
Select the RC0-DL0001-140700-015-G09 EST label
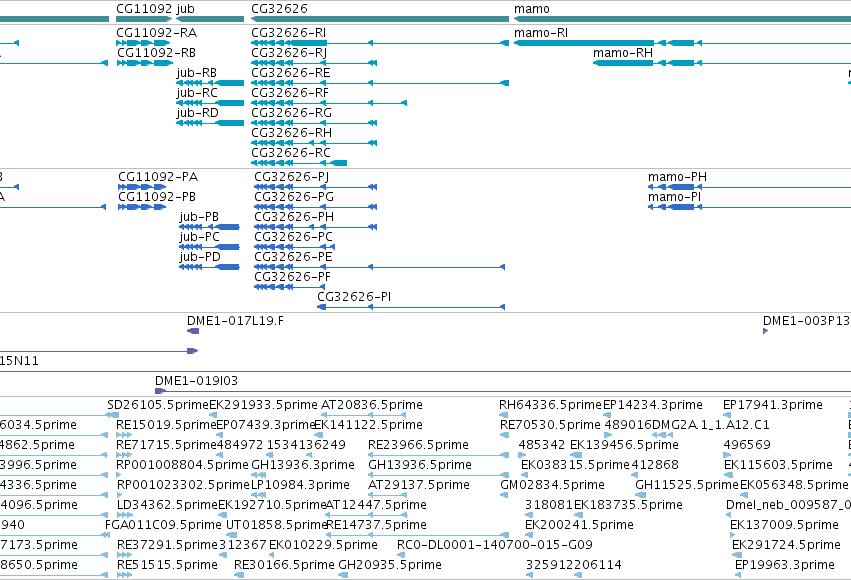click(495, 545)
